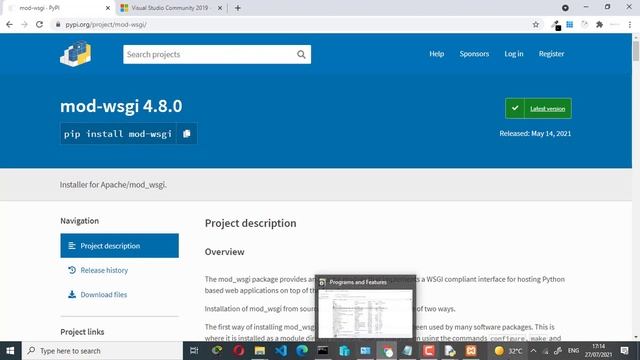
Task: Open the Chrome three-dot menu
Action: coord(630,24)
